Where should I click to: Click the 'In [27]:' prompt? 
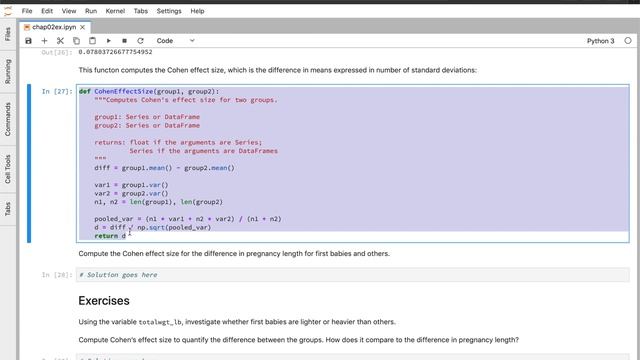pos(57,91)
